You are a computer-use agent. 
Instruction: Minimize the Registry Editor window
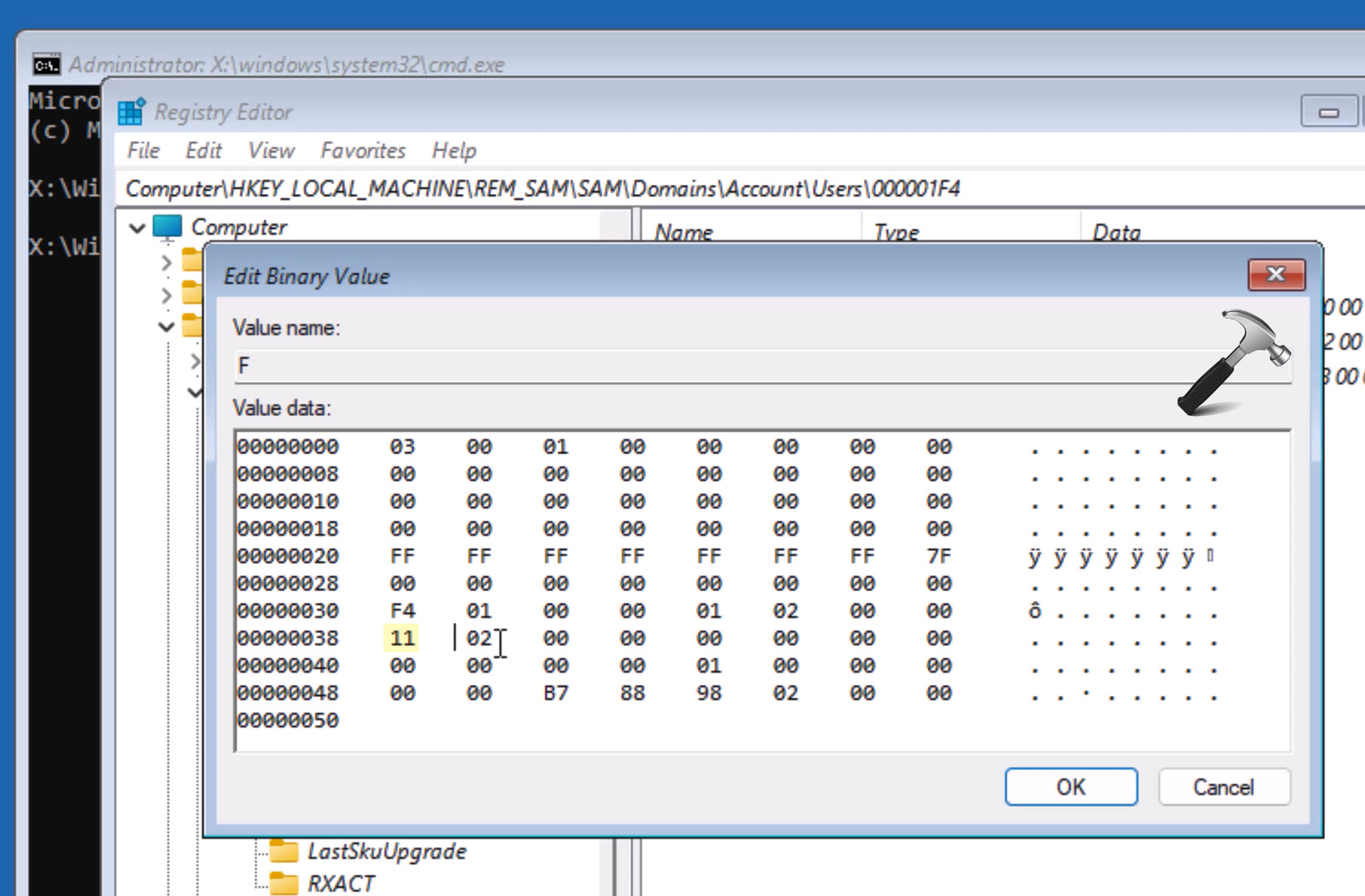(x=1328, y=112)
